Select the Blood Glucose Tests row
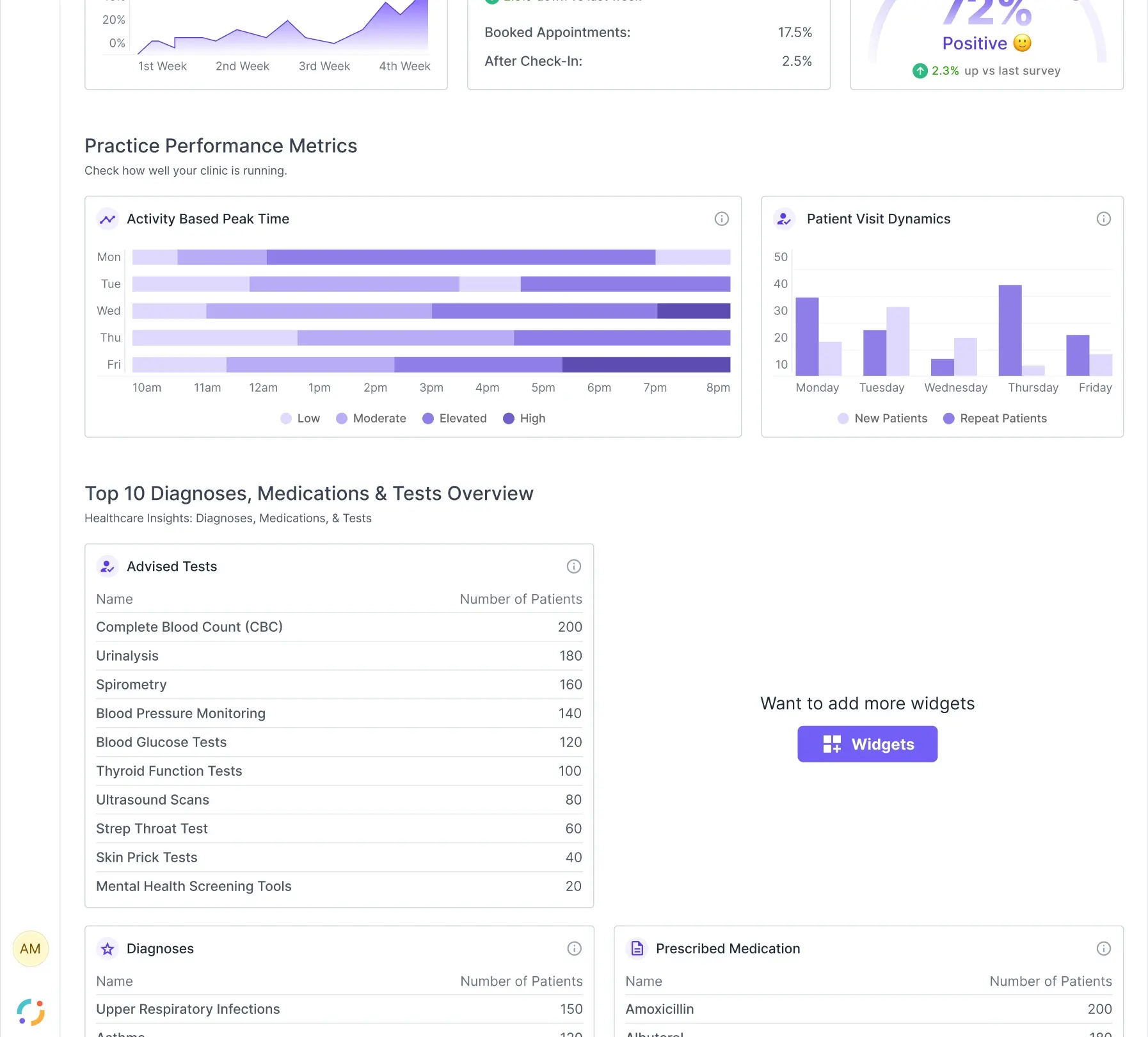The width and height of the screenshot is (1148, 1037). pyautogui.click(x=339, y=743)
